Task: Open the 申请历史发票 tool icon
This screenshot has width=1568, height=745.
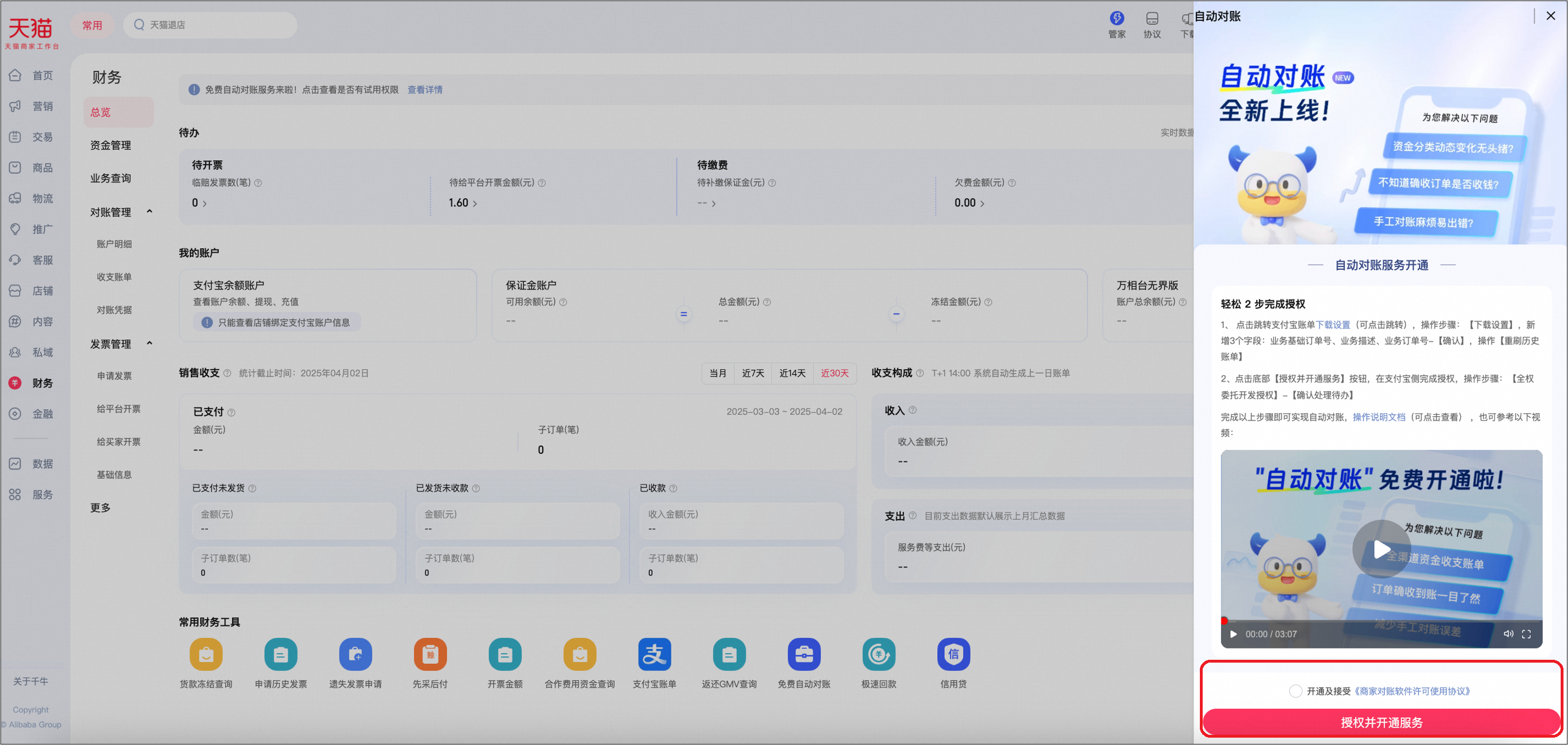Action: click(x=281, y=654)
